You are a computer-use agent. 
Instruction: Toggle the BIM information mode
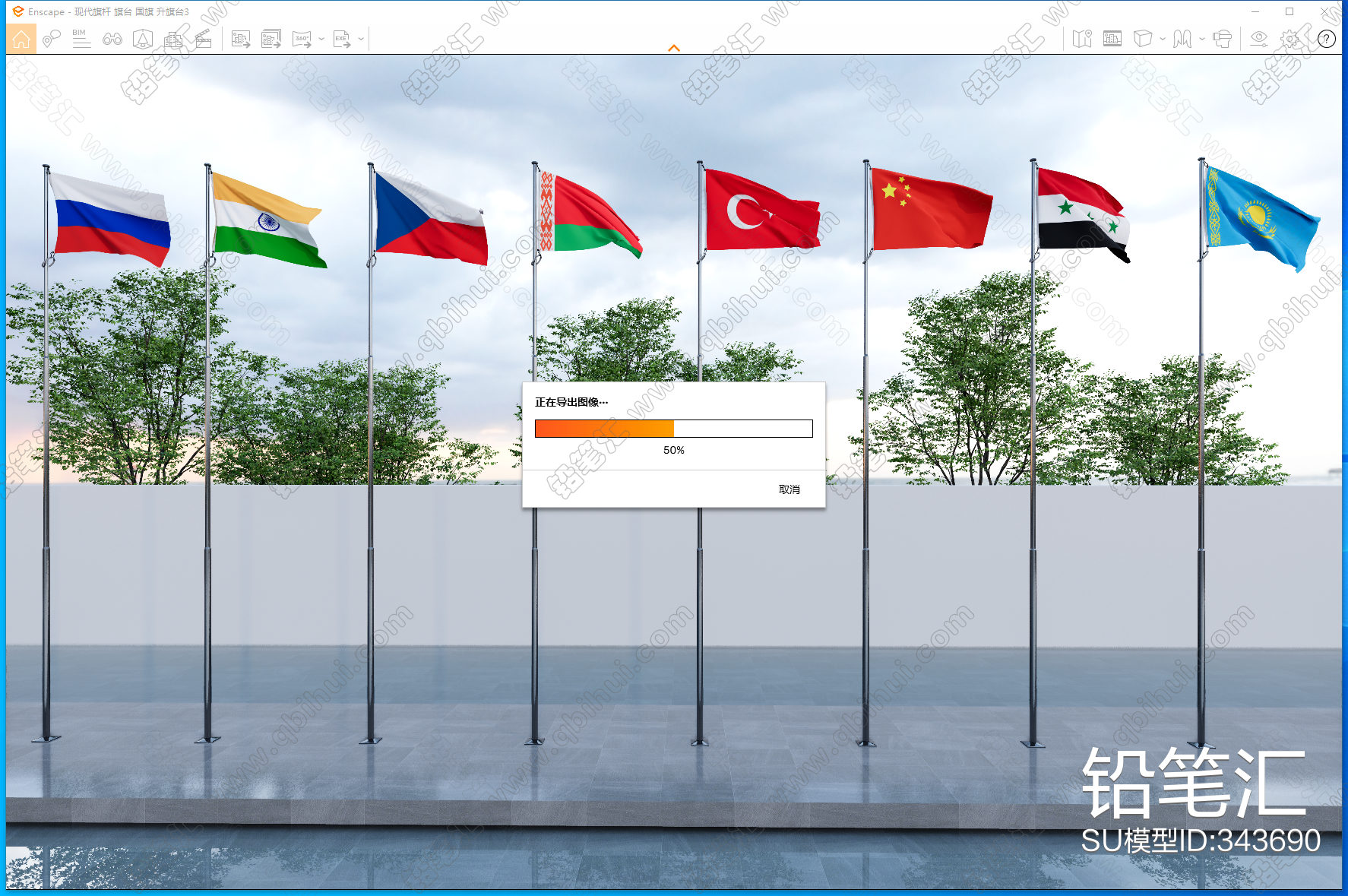81,39
